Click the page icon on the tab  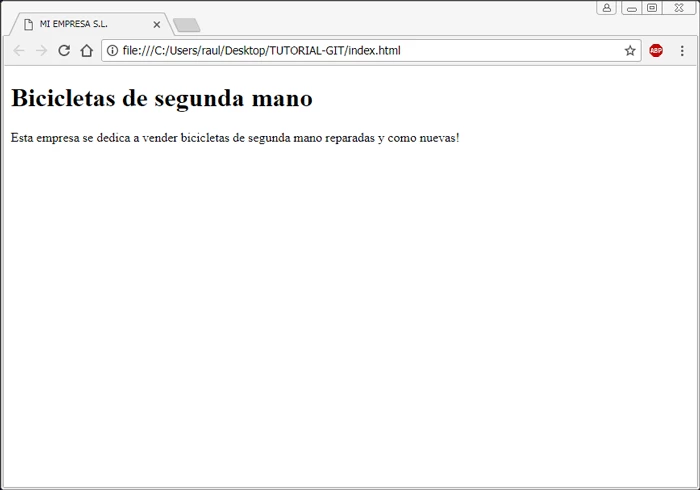tap(29, 24)
